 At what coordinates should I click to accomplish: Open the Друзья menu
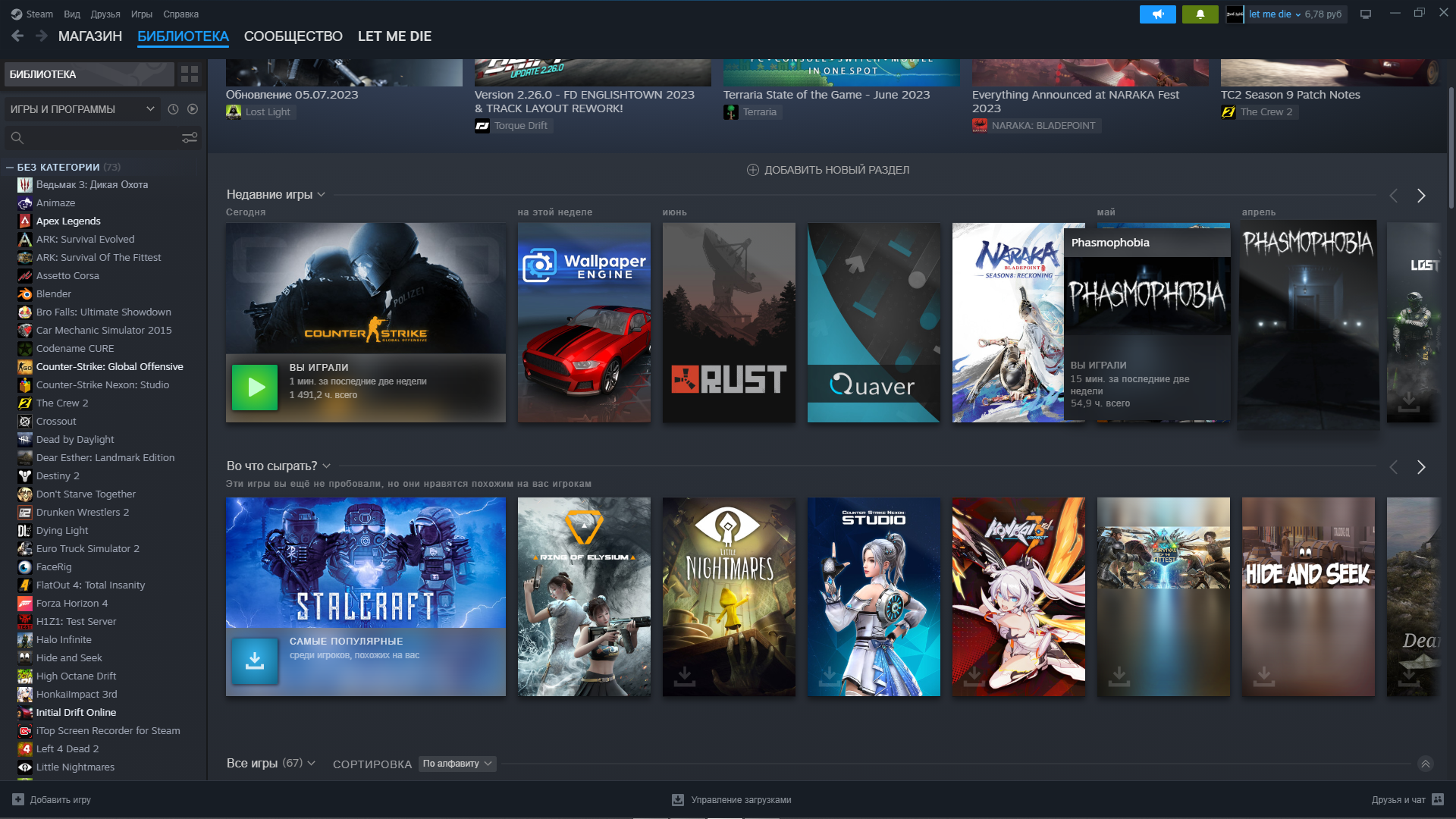[x=105, y=14]
